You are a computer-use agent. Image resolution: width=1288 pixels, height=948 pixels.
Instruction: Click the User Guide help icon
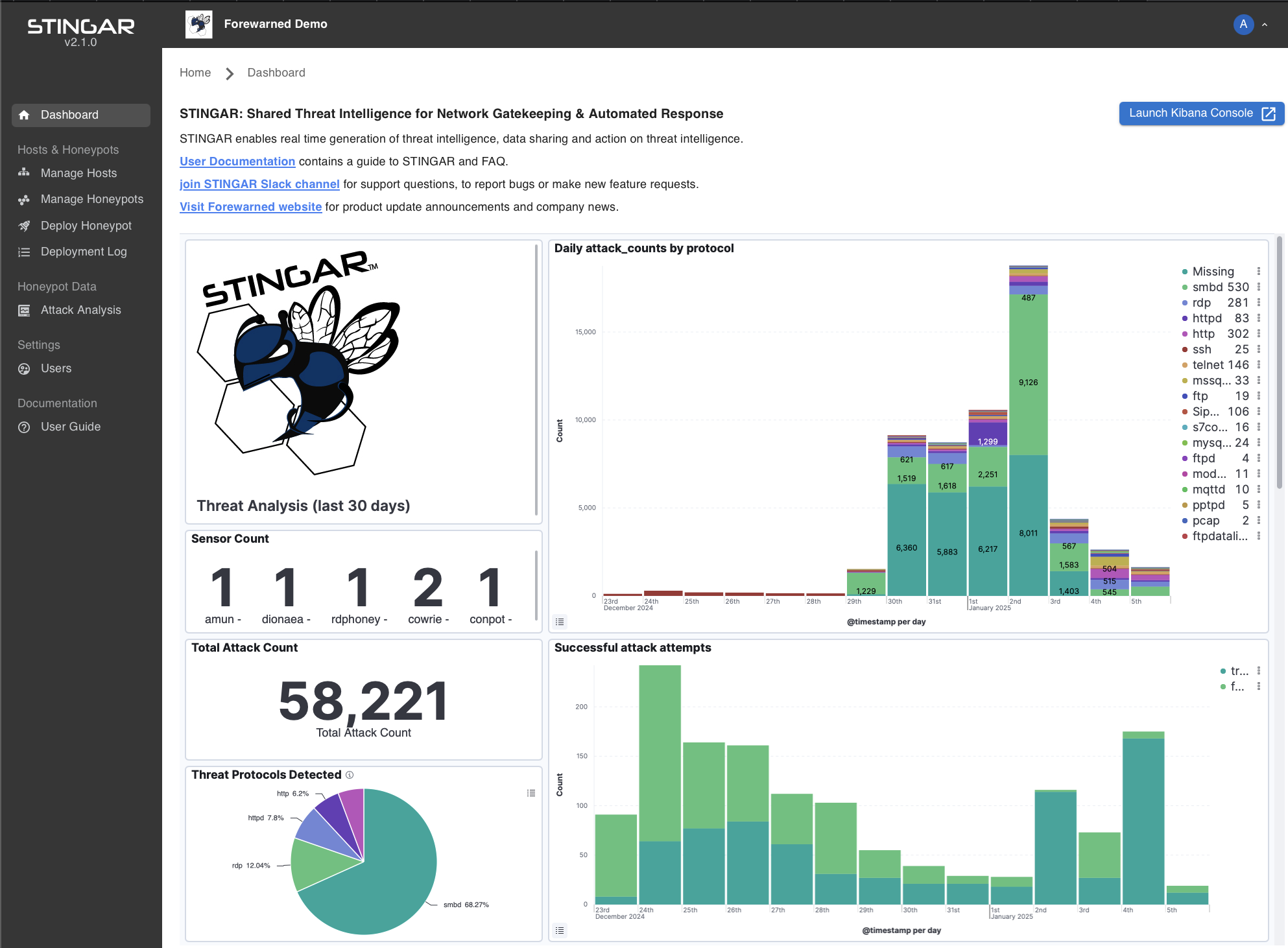coord(24,427)
